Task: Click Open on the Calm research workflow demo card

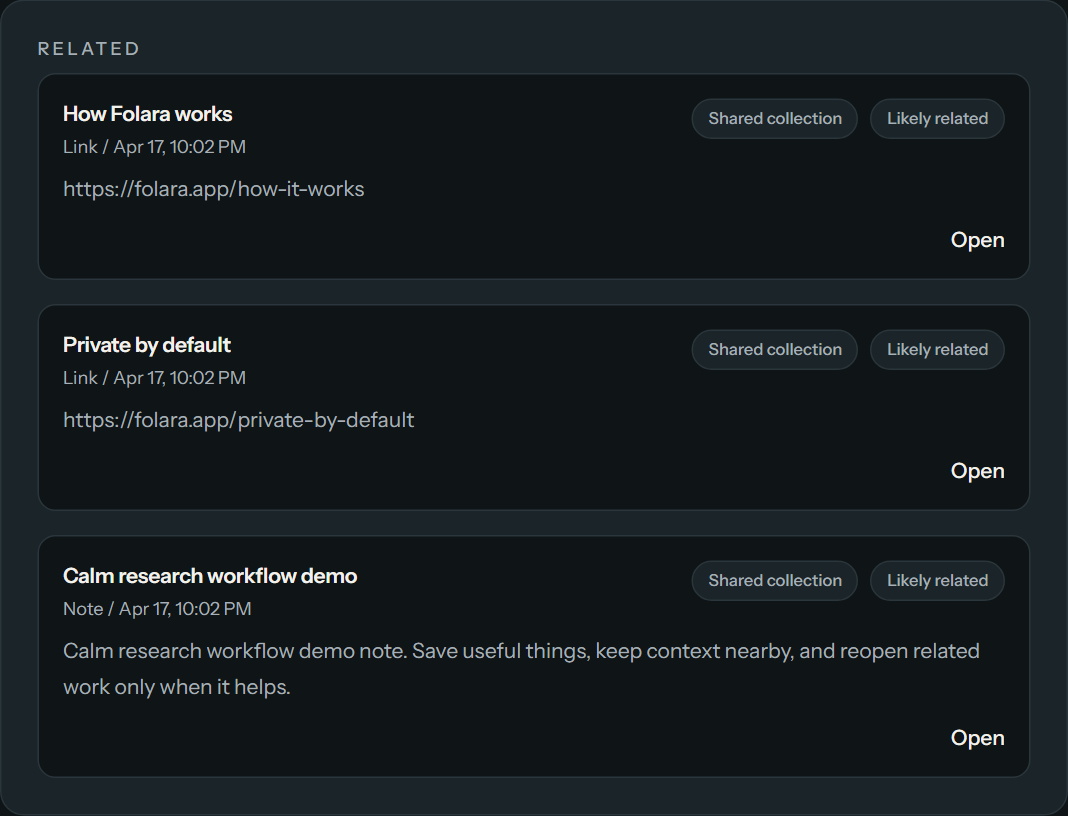Action: tap(977, 737)
